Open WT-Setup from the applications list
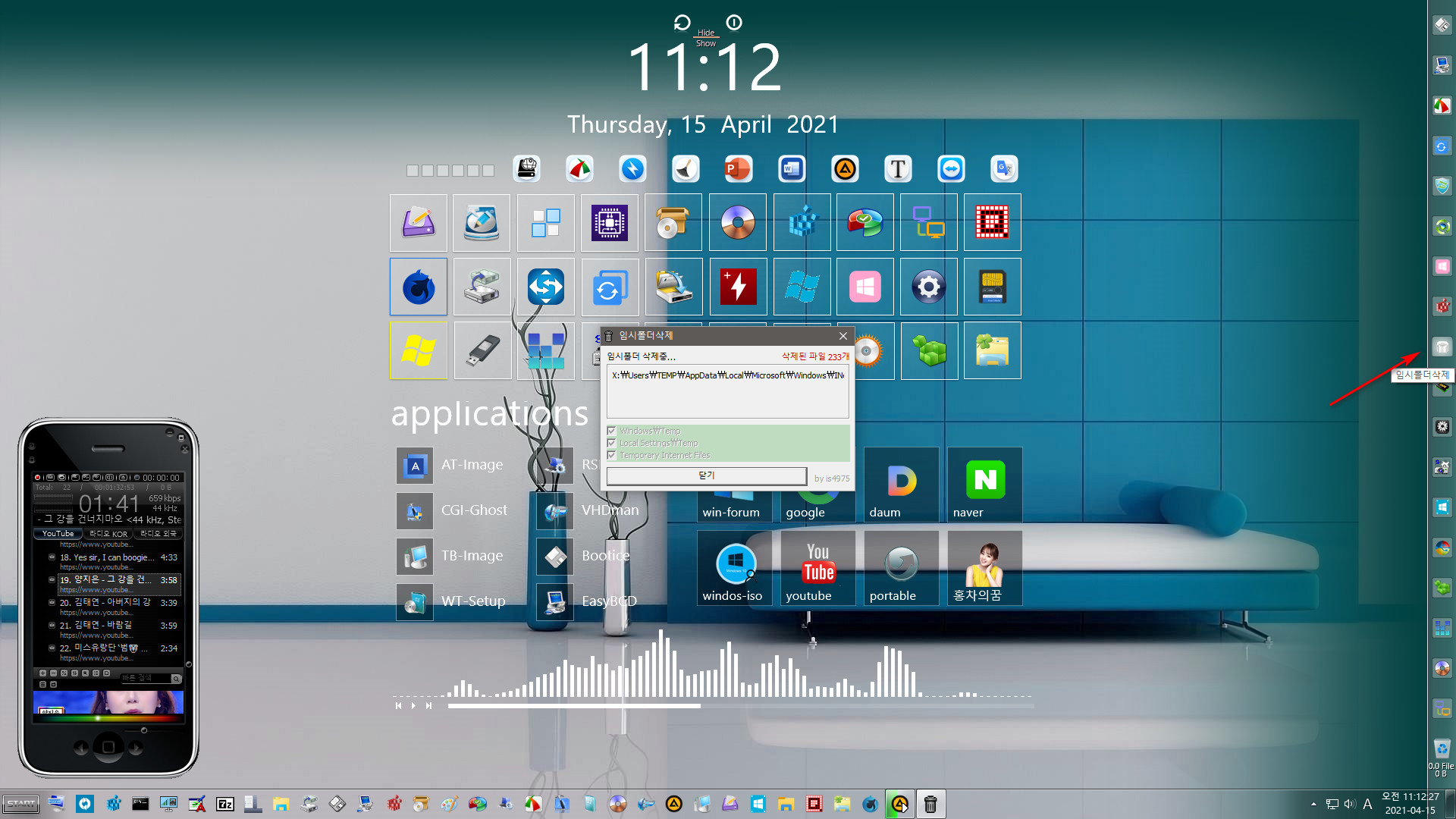The width and height of the screenshot is (1456, 819). click(452, 601)
